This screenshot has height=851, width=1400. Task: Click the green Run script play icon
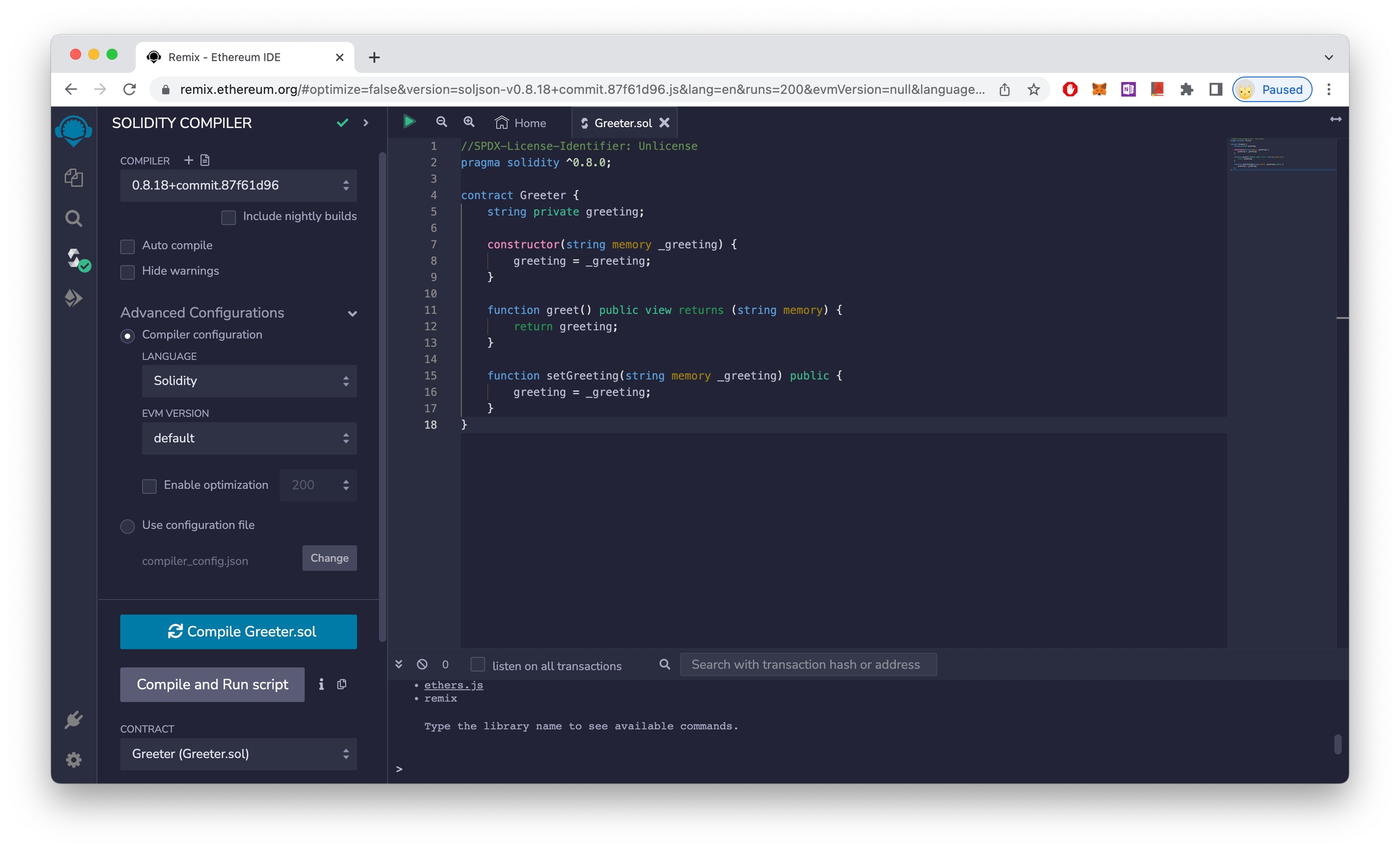409,122
